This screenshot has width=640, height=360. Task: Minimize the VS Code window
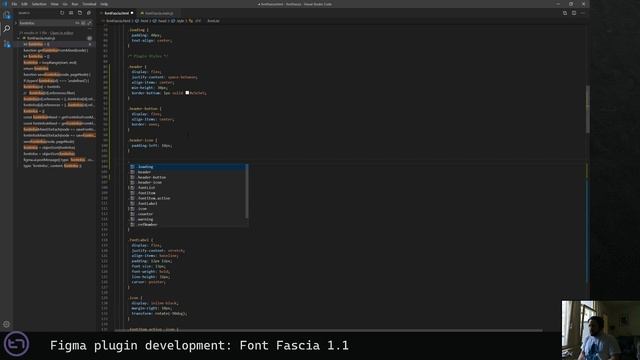(558, 4)
